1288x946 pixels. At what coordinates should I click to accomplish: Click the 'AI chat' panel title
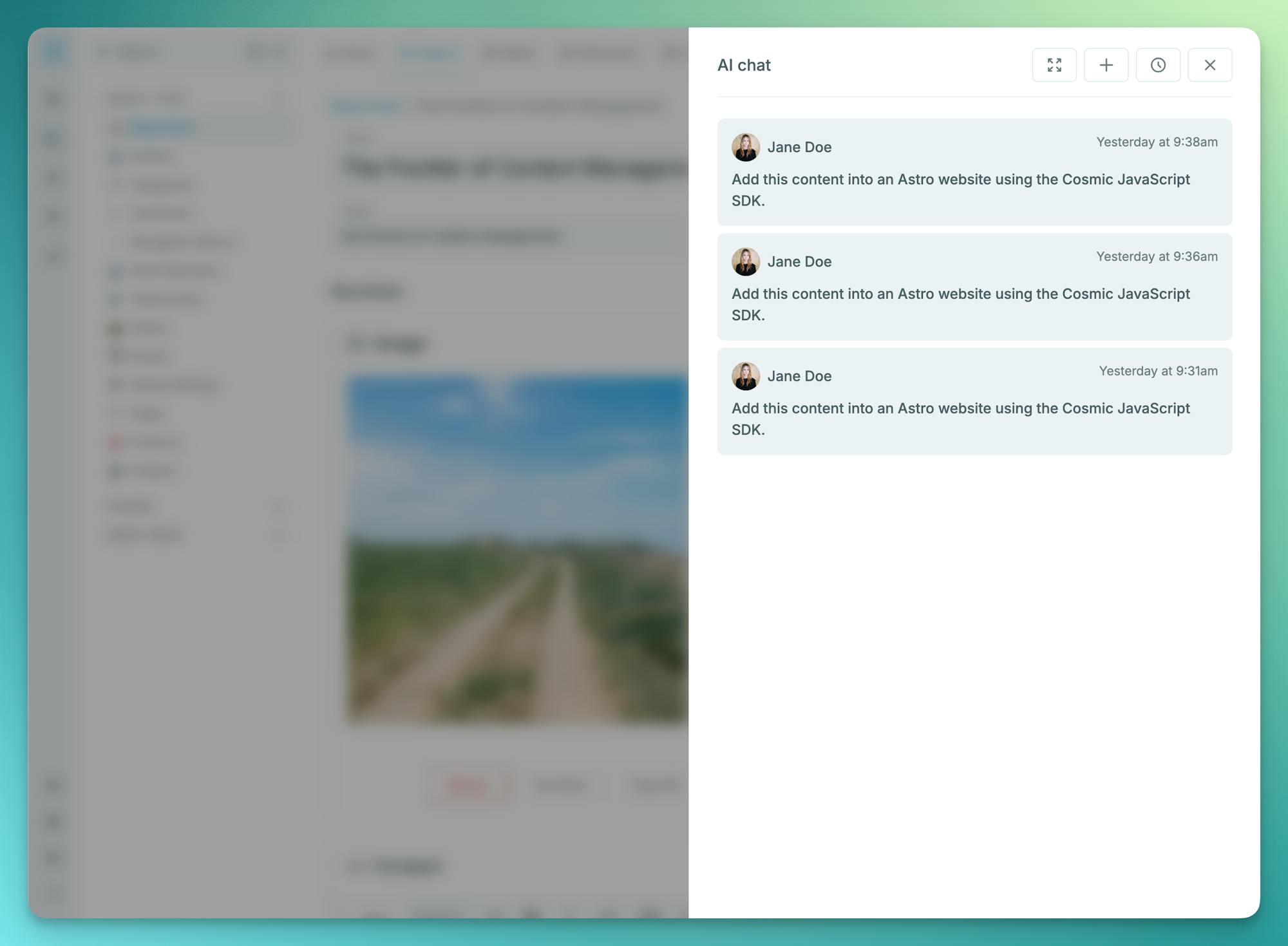(x=744, y=65)
